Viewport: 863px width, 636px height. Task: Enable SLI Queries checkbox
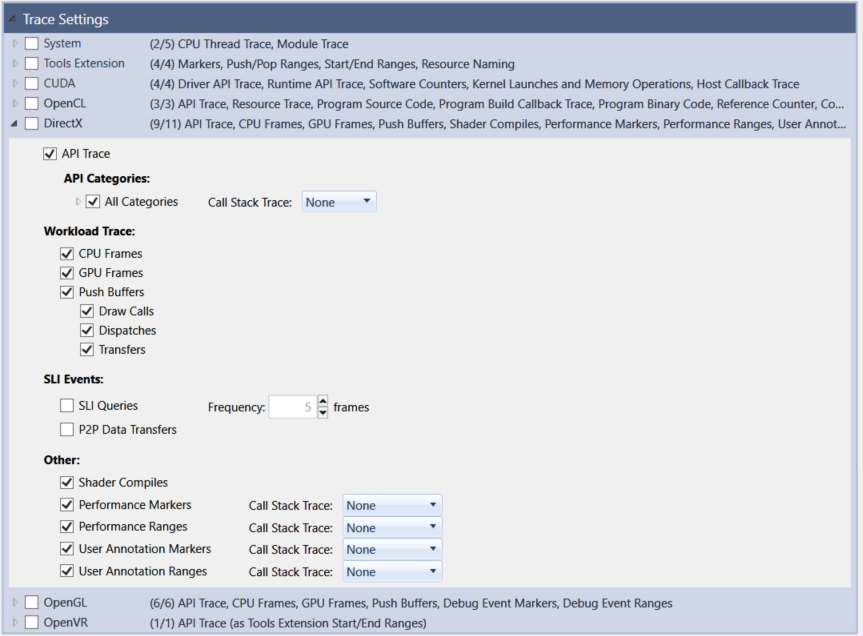click(x=67, y=406)
